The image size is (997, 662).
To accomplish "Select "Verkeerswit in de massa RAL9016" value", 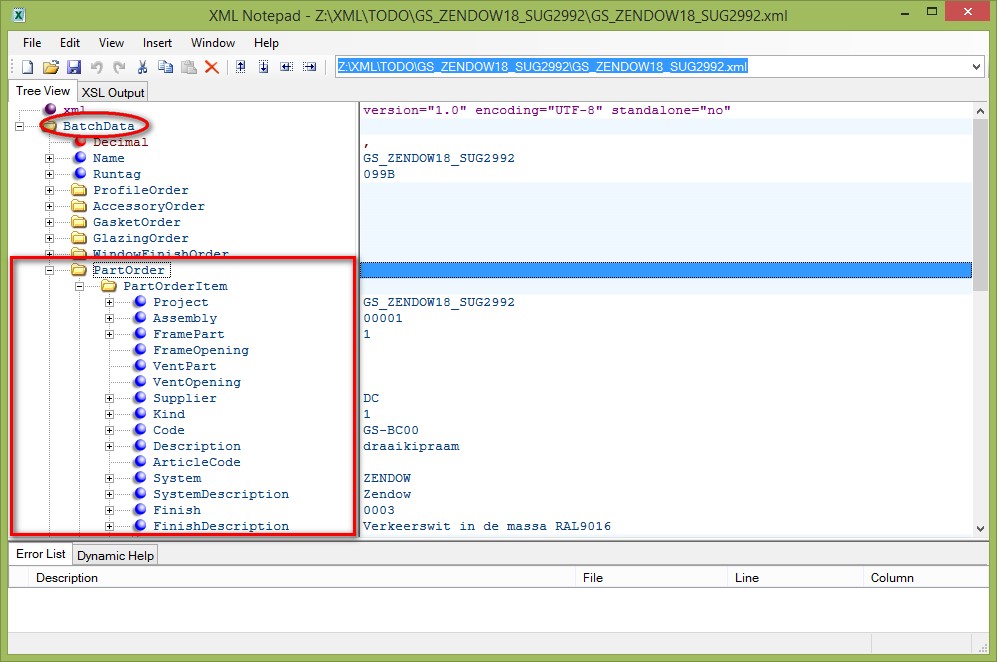I will (x=487, y=527).
